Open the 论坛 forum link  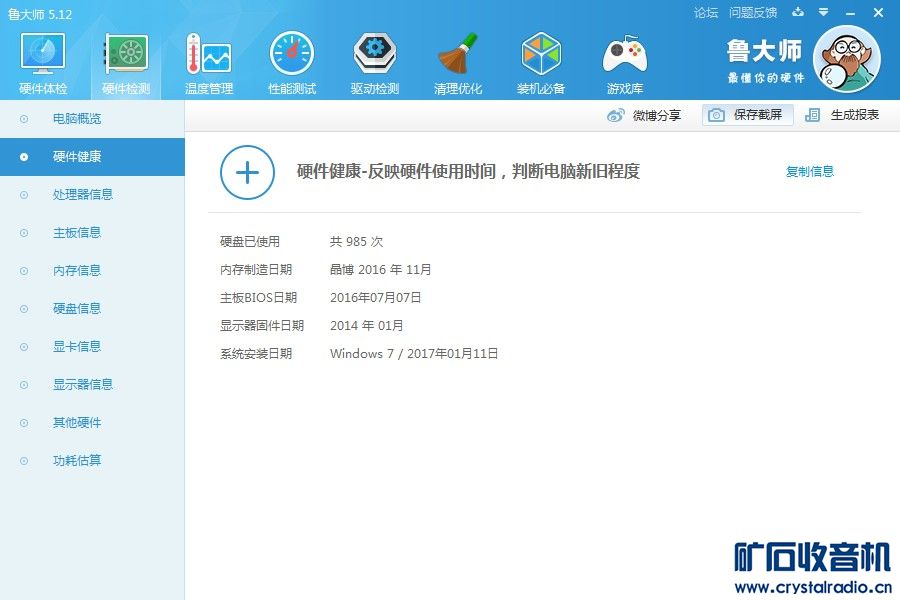pos(705,13)
